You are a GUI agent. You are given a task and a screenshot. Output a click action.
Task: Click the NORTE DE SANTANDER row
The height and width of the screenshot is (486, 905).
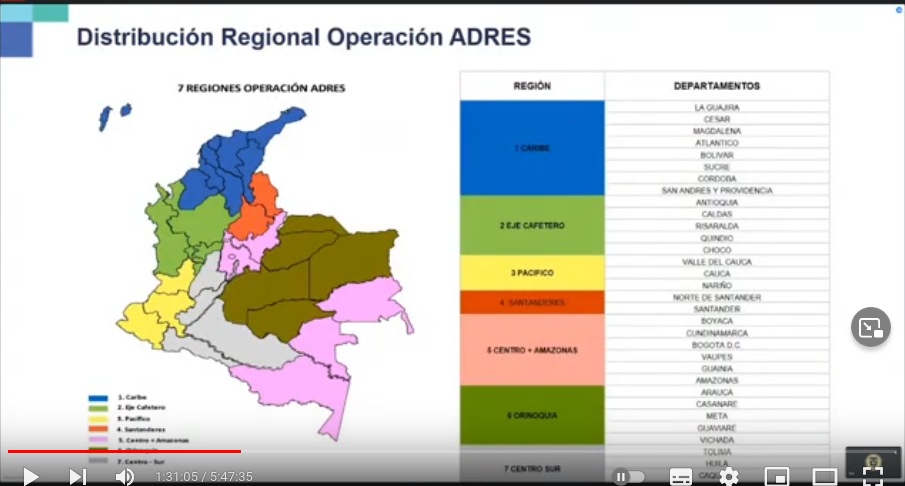click(717, 297)
